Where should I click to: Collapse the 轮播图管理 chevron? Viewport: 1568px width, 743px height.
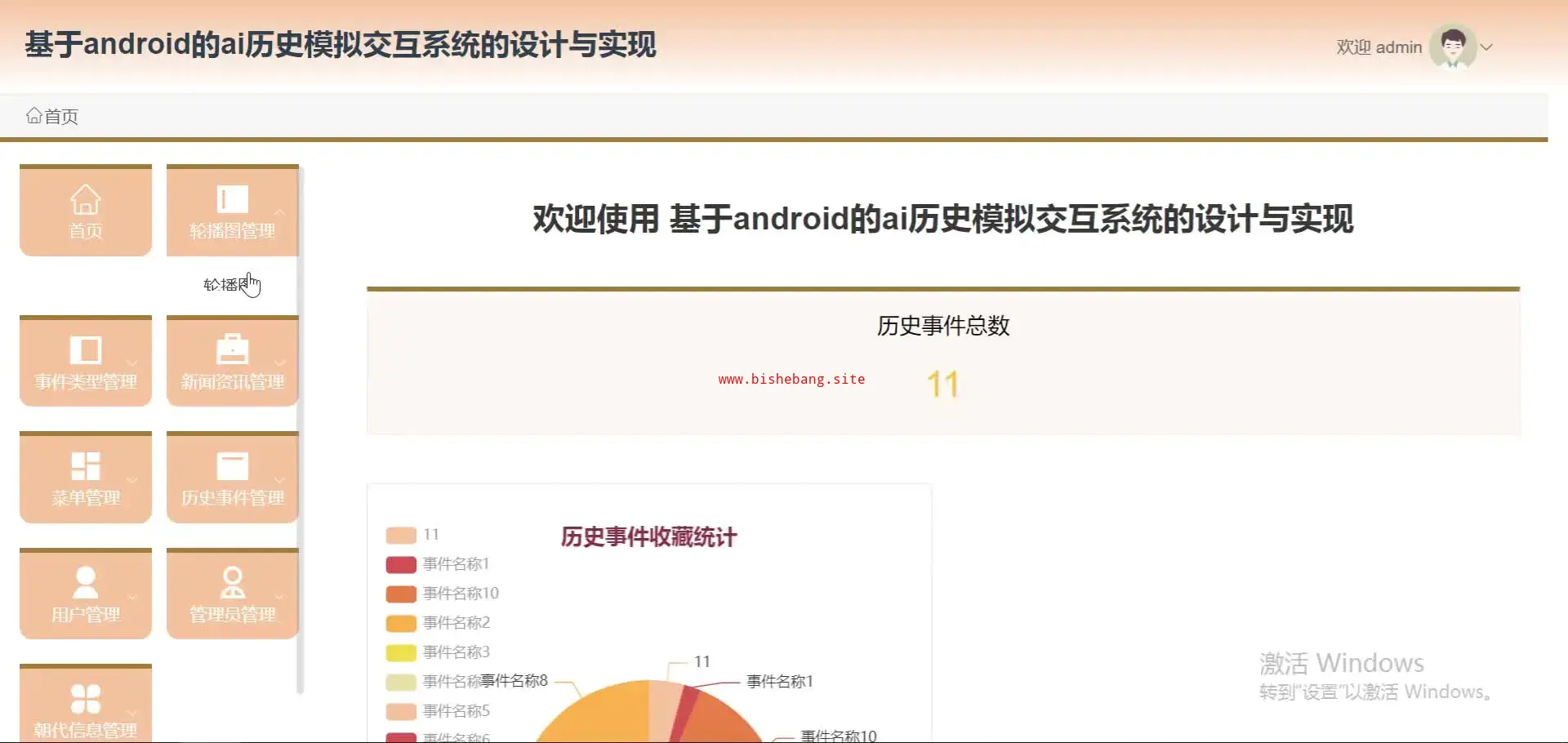coord(280,211)
